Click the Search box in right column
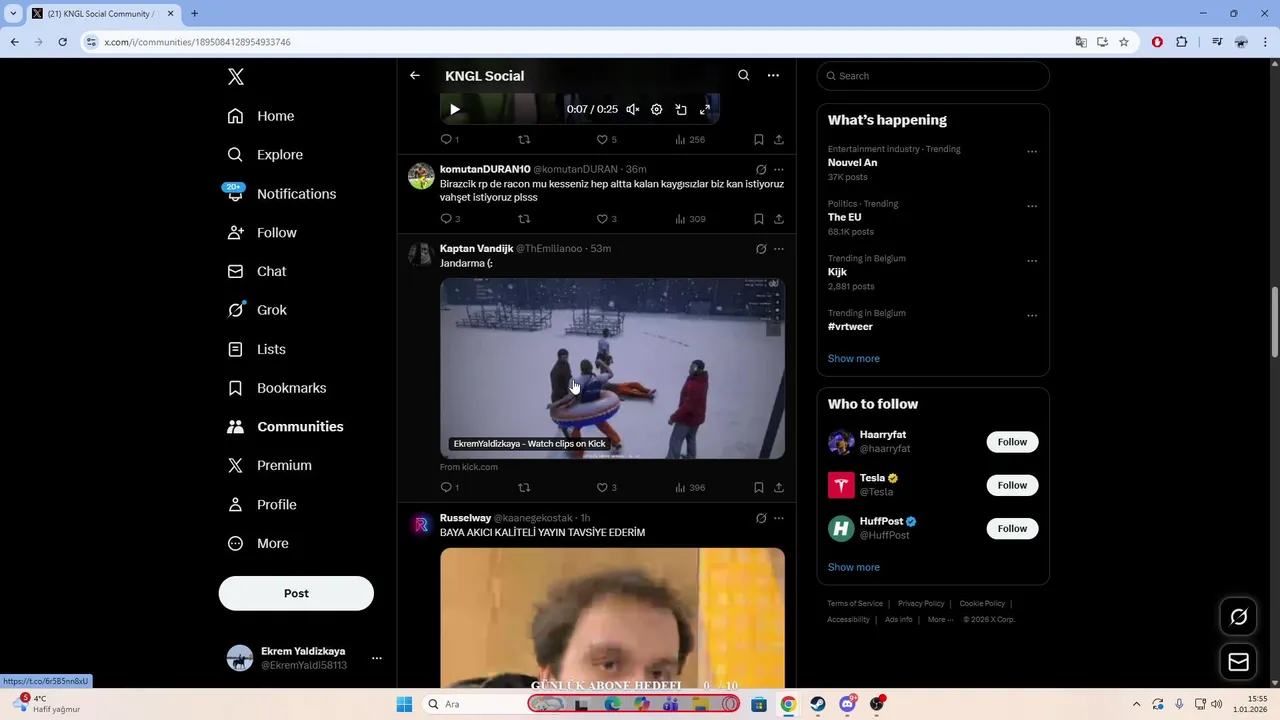Image resolution: width=1280 pixels, height=720 pixels. (933, 76)
